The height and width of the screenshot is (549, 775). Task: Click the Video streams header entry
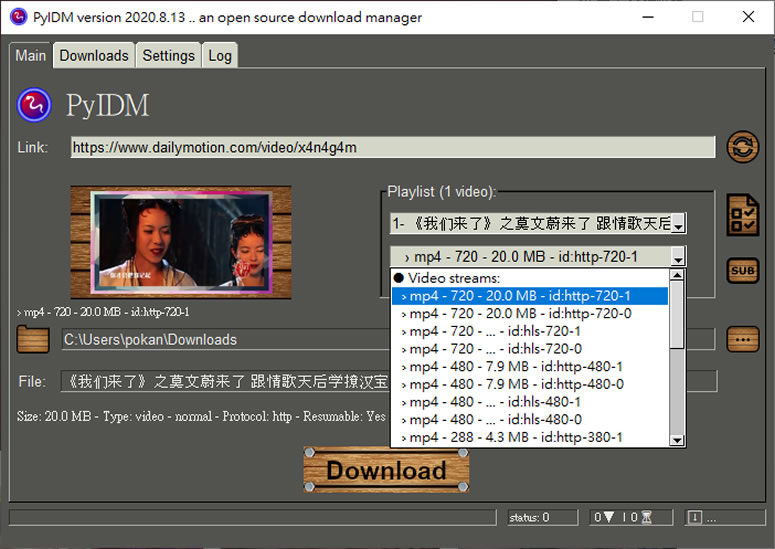(x=530, y=278)
